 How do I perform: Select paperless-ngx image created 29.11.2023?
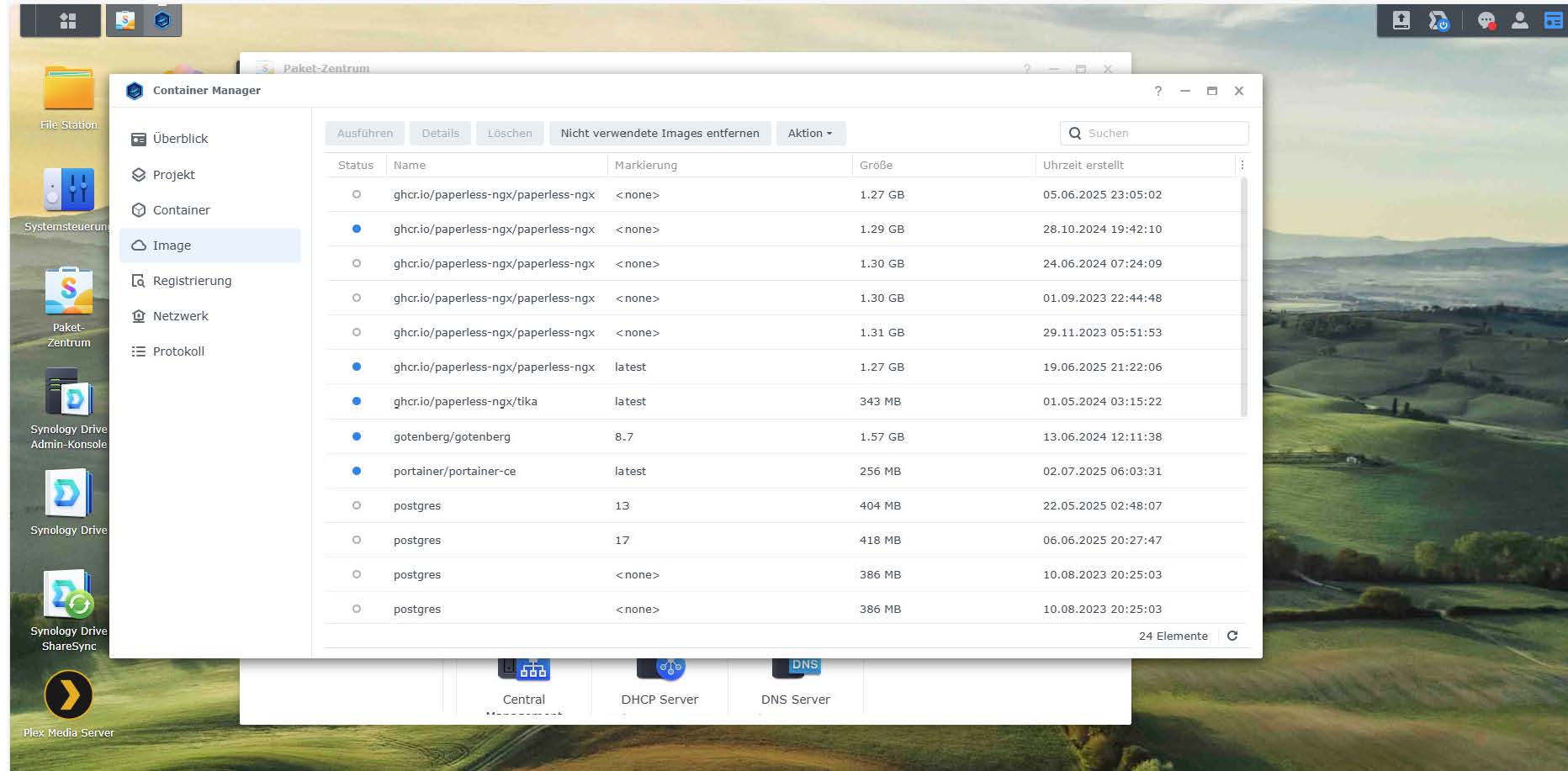click(x=783, y=332)
